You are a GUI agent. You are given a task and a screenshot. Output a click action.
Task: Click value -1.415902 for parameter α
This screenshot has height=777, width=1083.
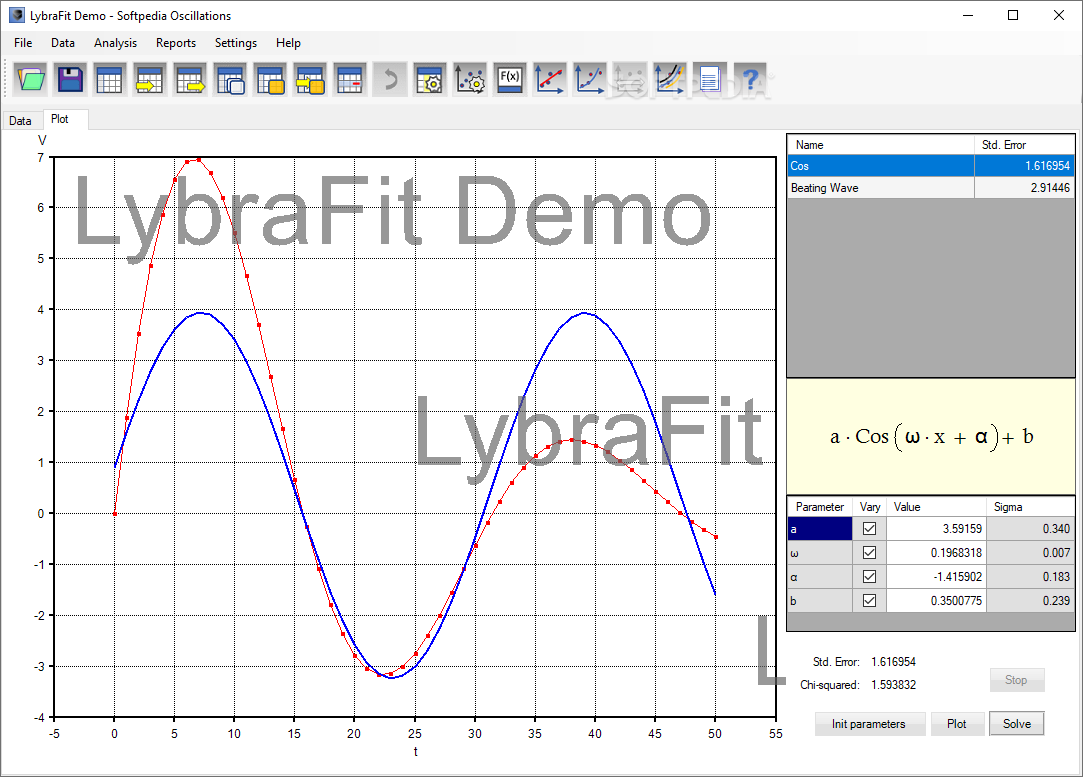coord(936,576)
